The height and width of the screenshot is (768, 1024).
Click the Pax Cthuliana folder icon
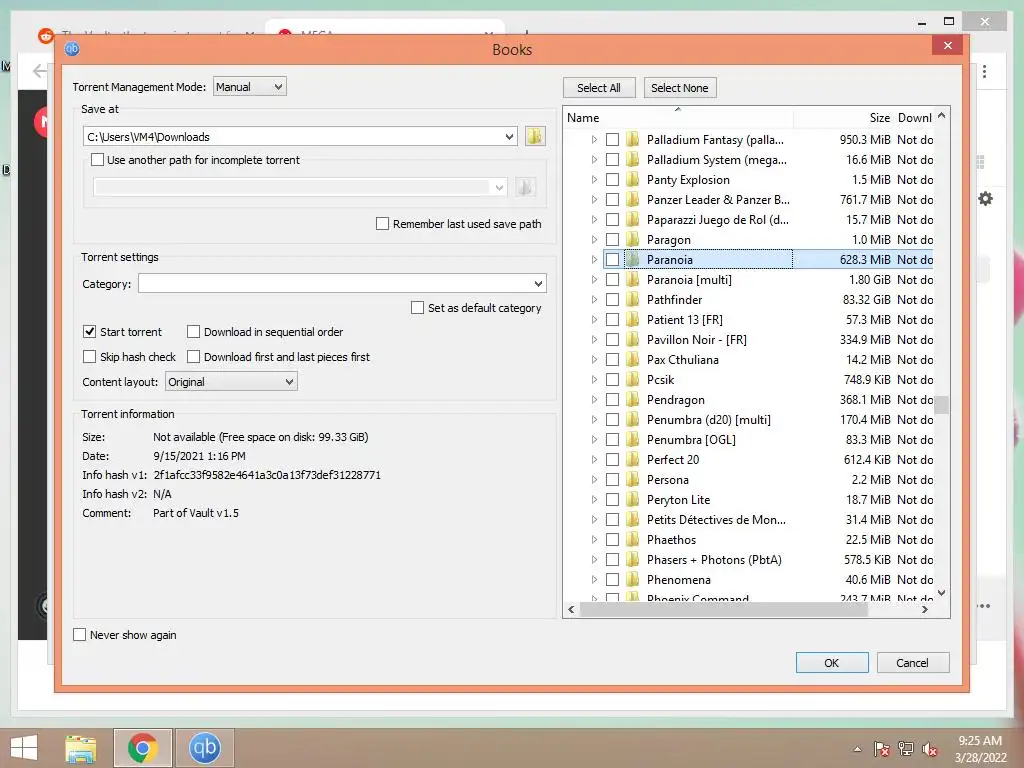point(632,360)
